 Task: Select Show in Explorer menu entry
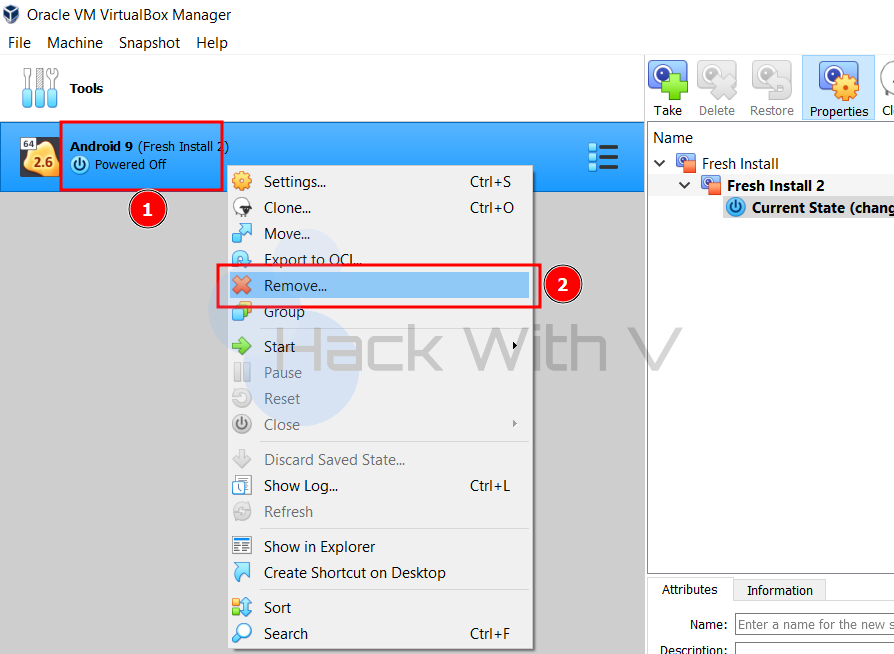(379, 546)
